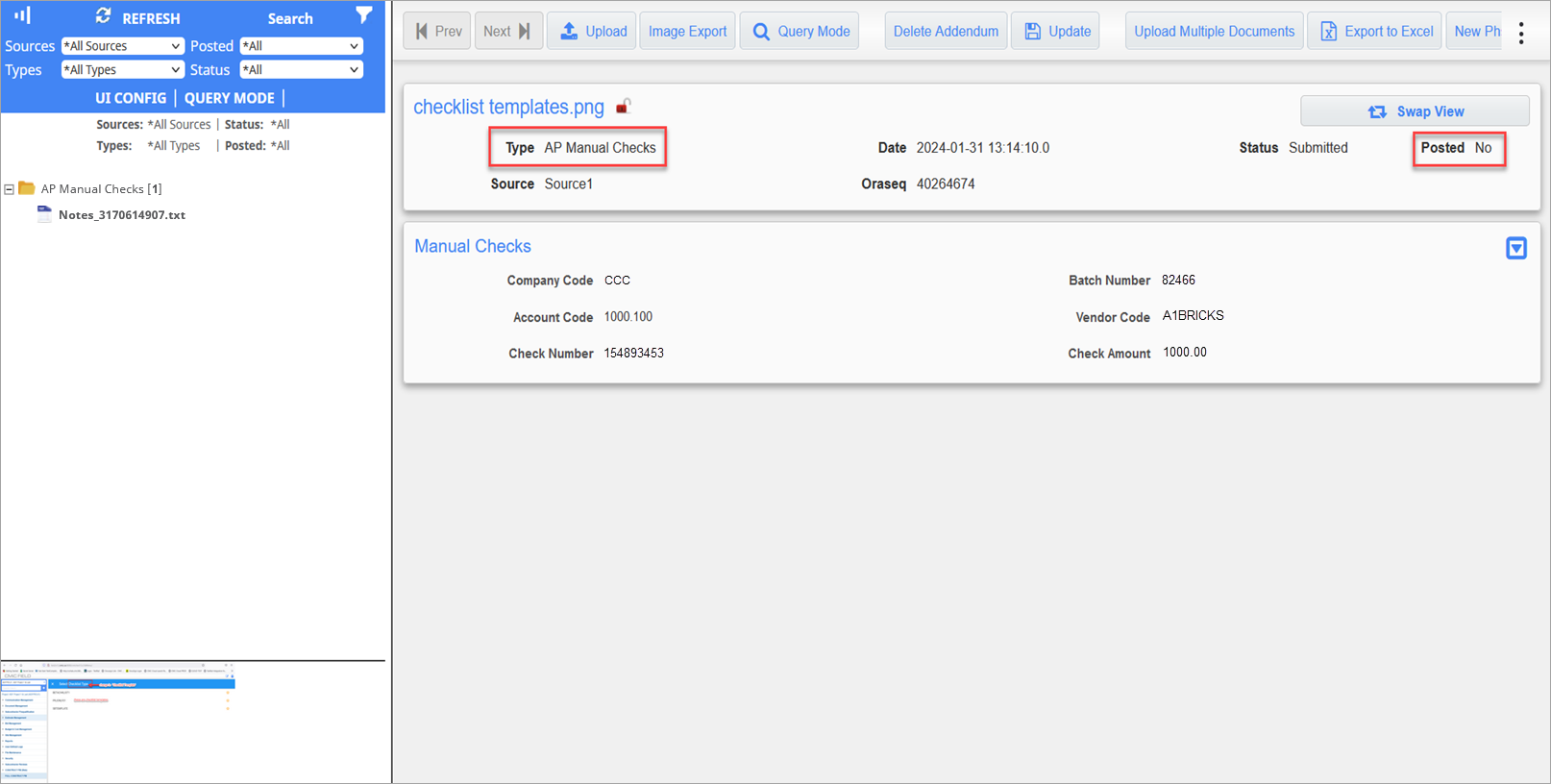Click the New Ph button

tap(1475, 31)
